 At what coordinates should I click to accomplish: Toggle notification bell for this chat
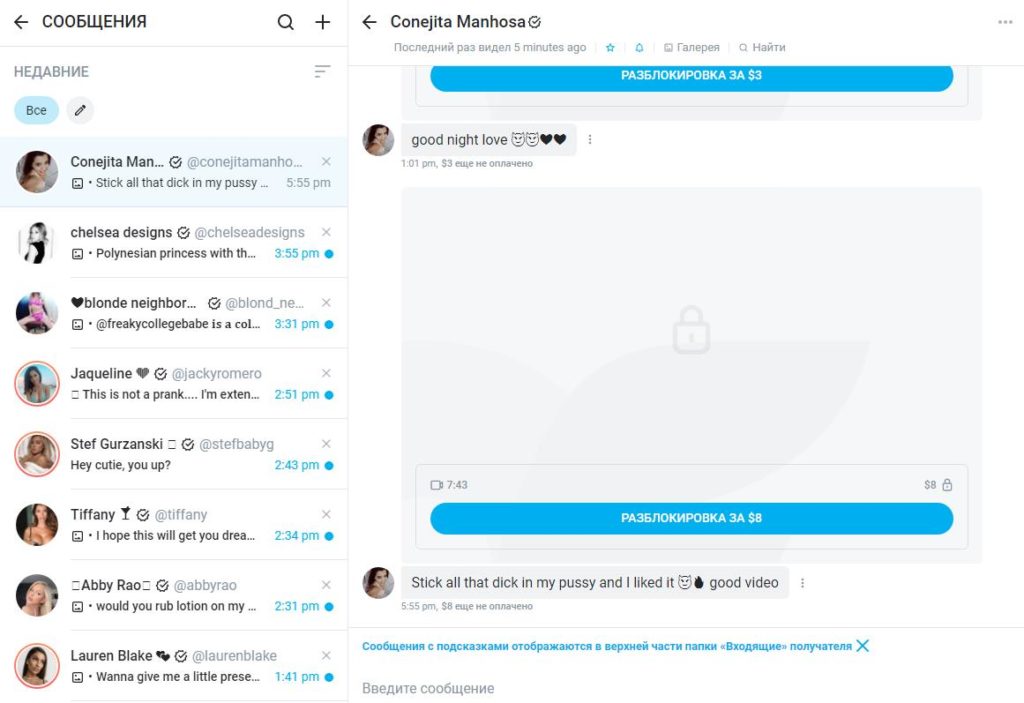point(639,48)
